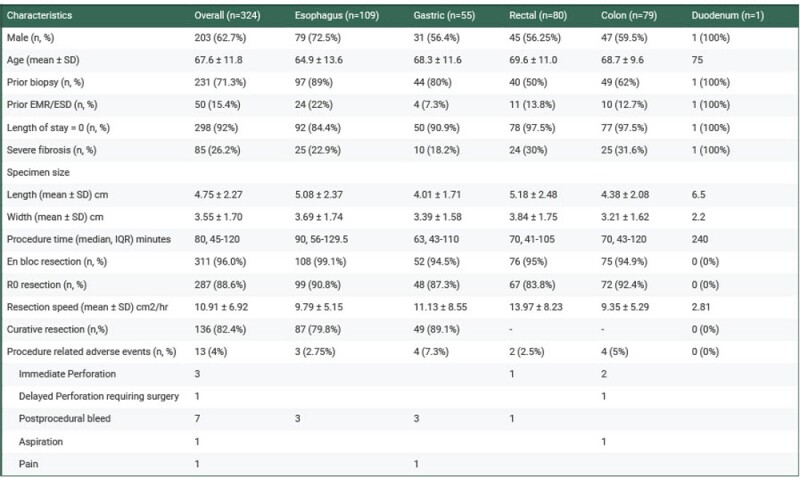Select the Overall (n=324) column header

pyautogui.click(x=227, y=15)
